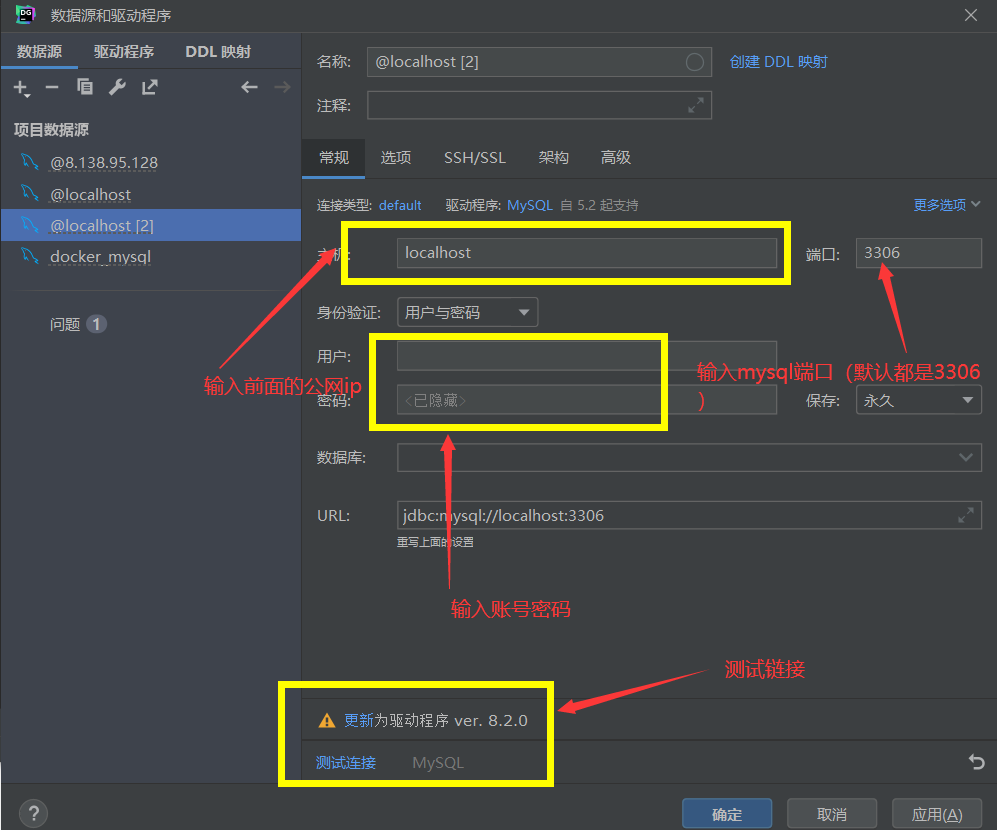Click the MySQL driver link
Image resolution: width=997 pixels, height=830 pixels.
coord(530,205)
